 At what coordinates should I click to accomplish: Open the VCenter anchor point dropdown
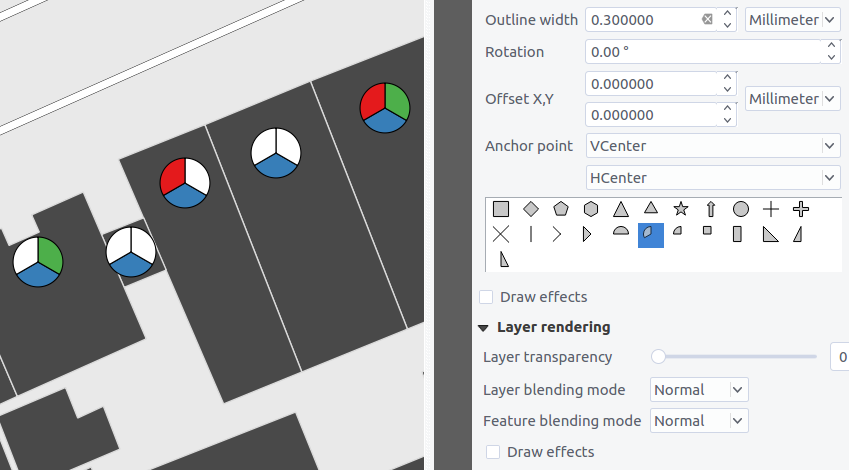713,146
